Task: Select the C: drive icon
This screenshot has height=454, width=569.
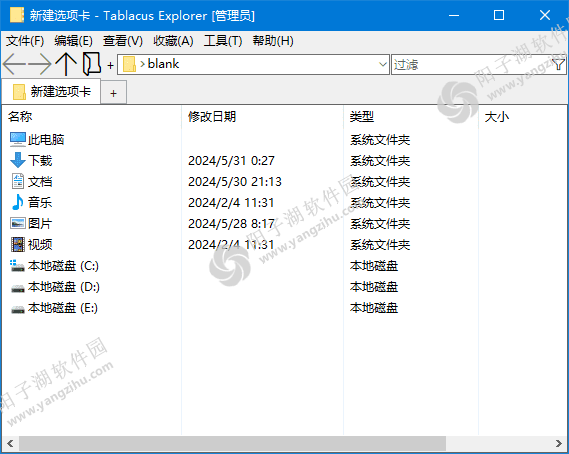Action: tap(17, 266)
